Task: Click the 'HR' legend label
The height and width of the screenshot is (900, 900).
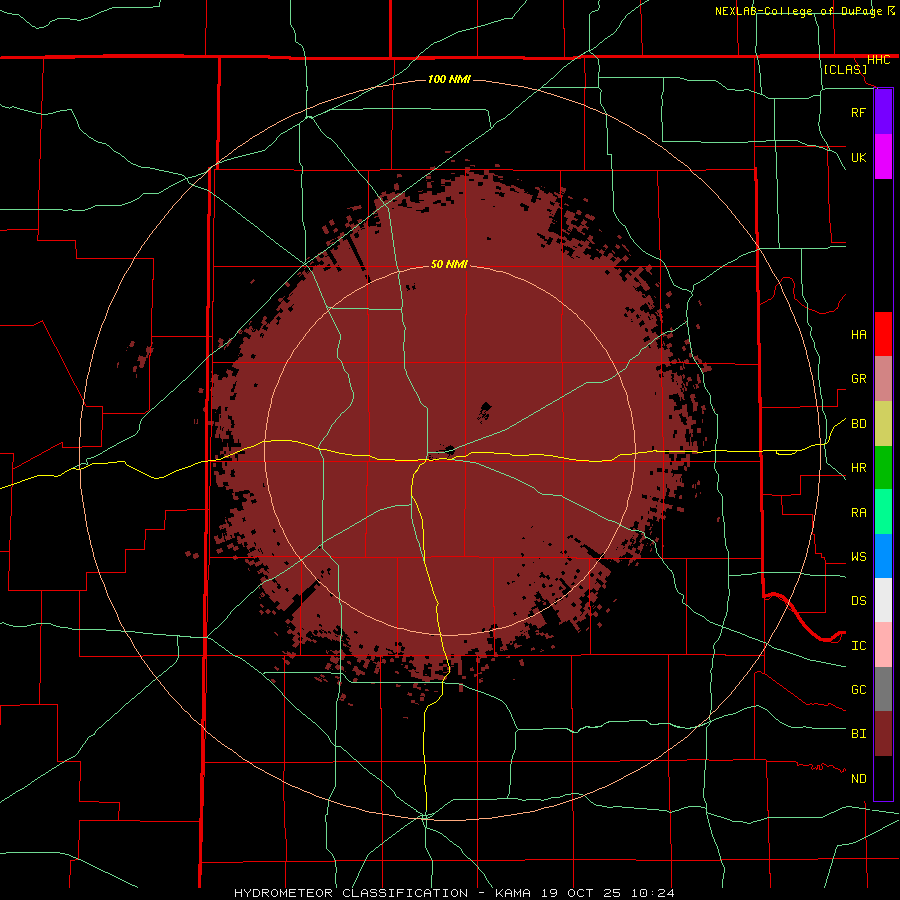Action: pos(858,468)
